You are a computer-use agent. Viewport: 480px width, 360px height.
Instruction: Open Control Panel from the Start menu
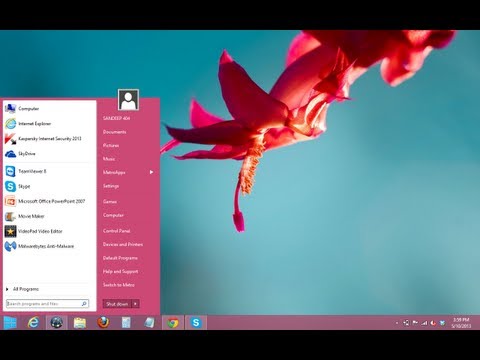pyautogui.click(x=117, y=231)
